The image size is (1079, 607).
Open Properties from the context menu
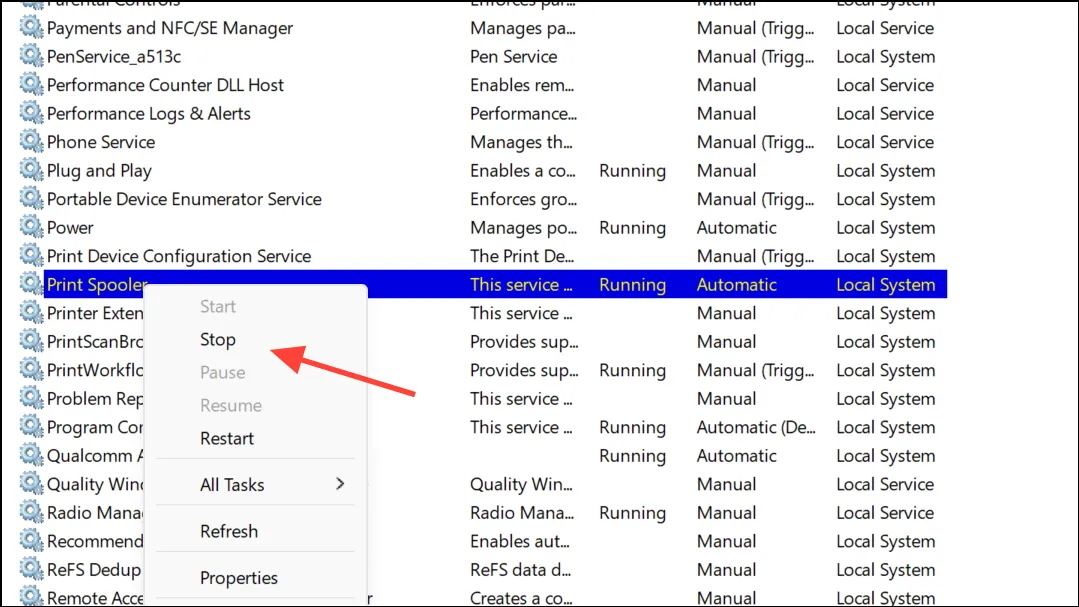pyautogui.click(x=239, y=578)
